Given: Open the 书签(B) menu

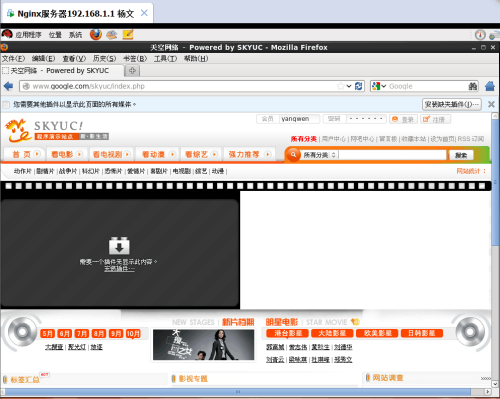Looking at the screenshot, I should coord(135,59).
